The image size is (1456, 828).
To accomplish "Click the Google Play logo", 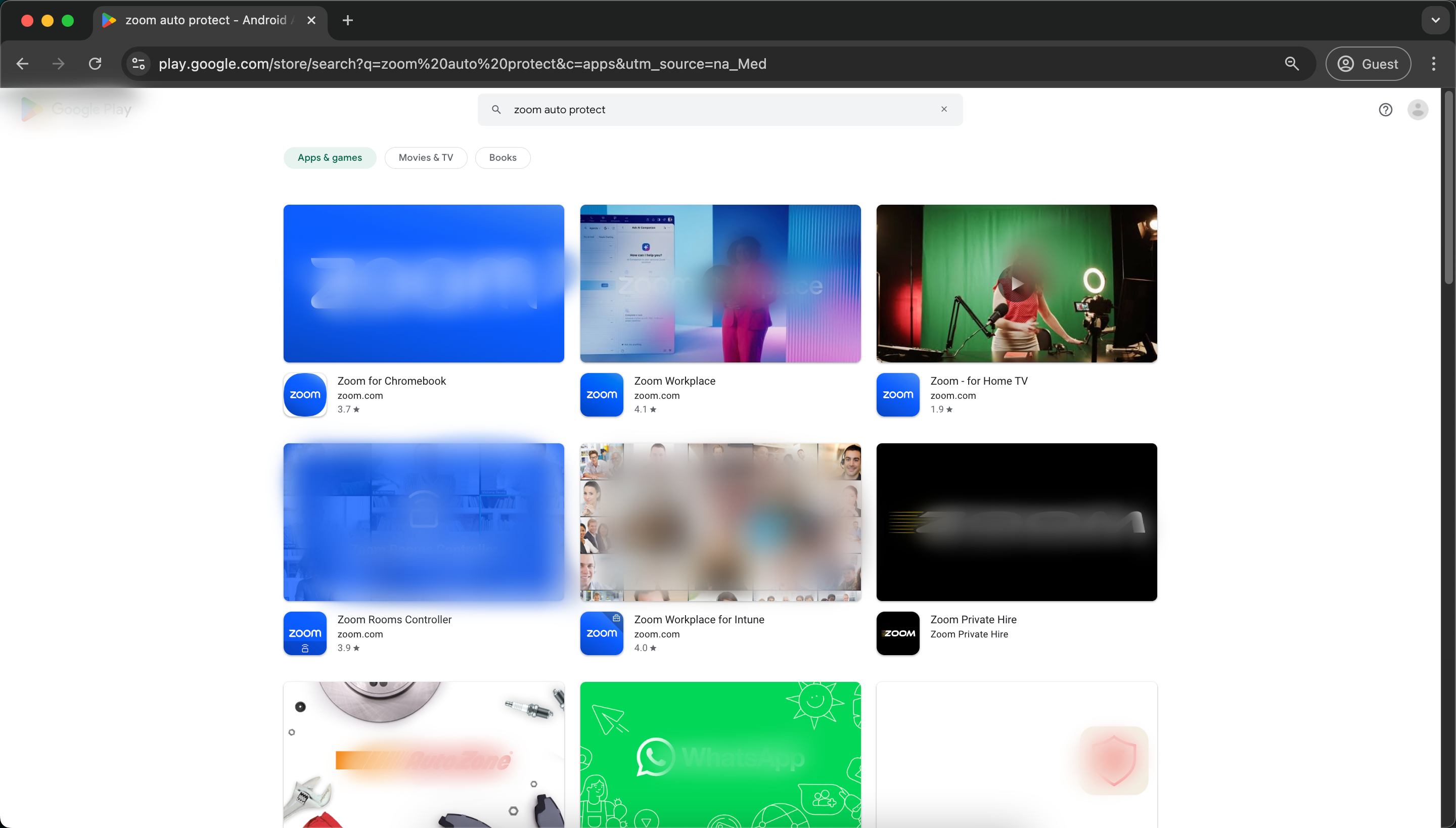I will (x=76, y=109).
